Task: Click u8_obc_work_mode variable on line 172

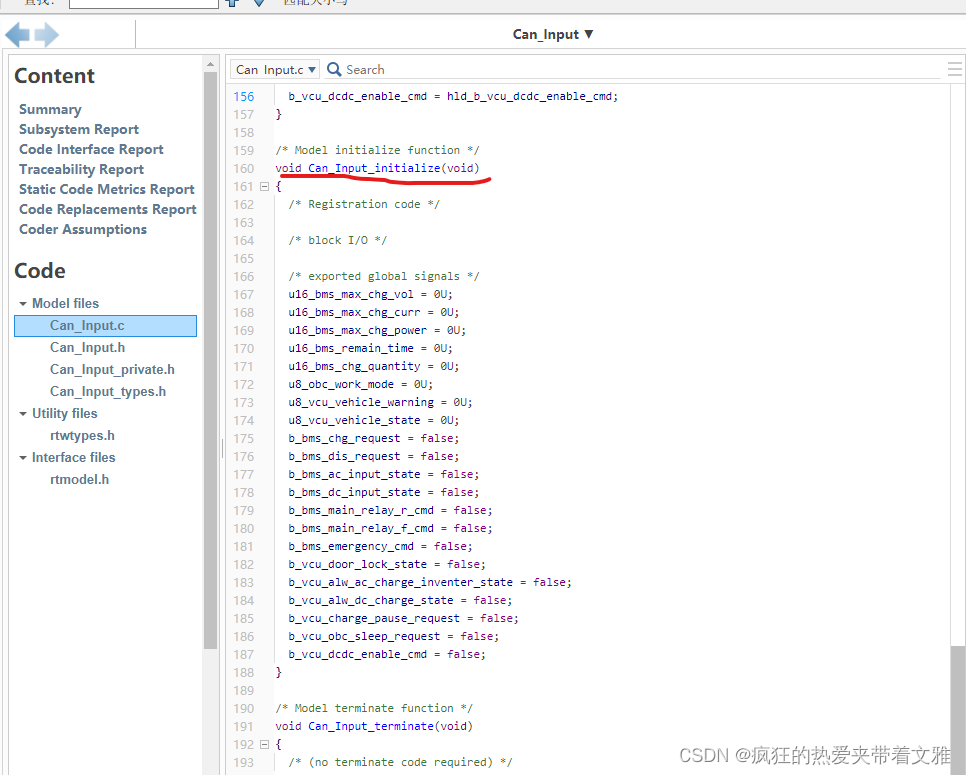Action: (x=341, y=384)
